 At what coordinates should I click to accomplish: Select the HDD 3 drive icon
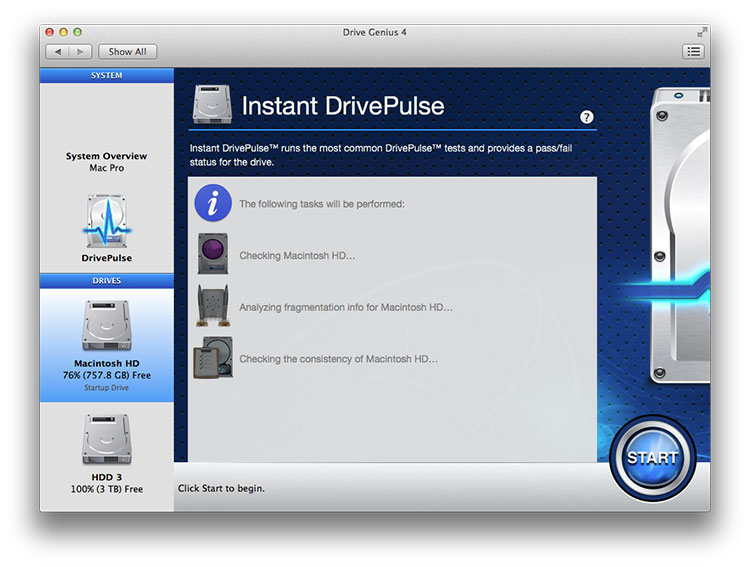(x=107, y=439)
